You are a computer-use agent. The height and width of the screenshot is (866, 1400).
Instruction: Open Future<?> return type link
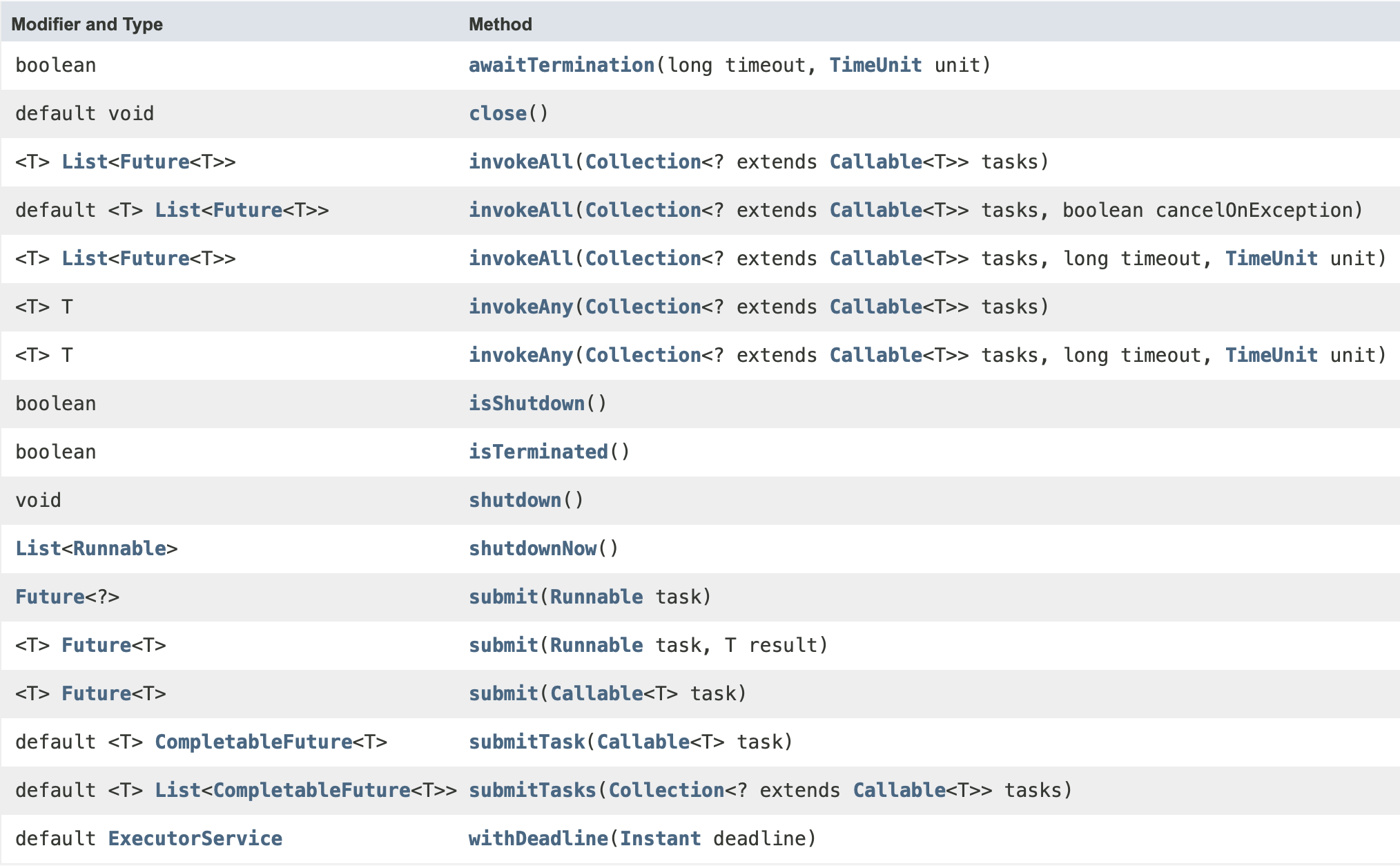[x=50, y=597]
